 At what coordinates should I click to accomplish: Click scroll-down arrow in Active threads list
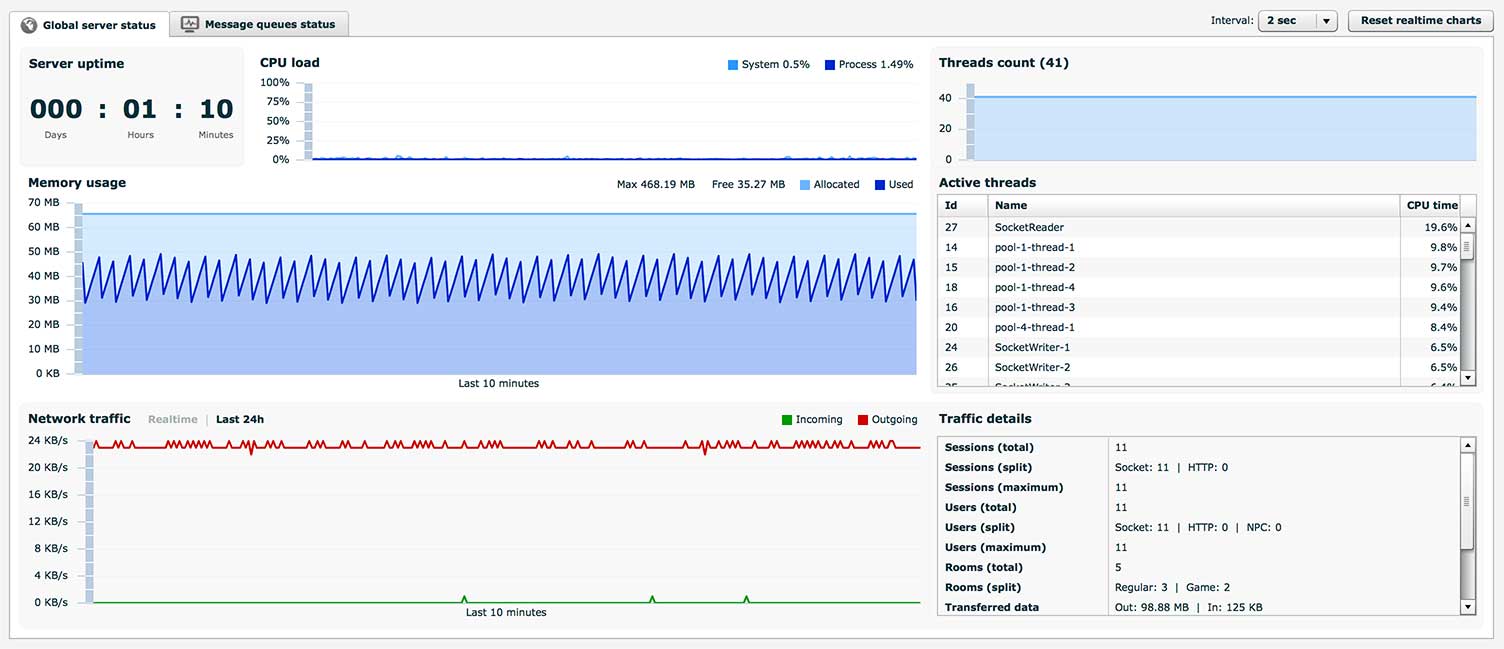(x=1468, y=378)
